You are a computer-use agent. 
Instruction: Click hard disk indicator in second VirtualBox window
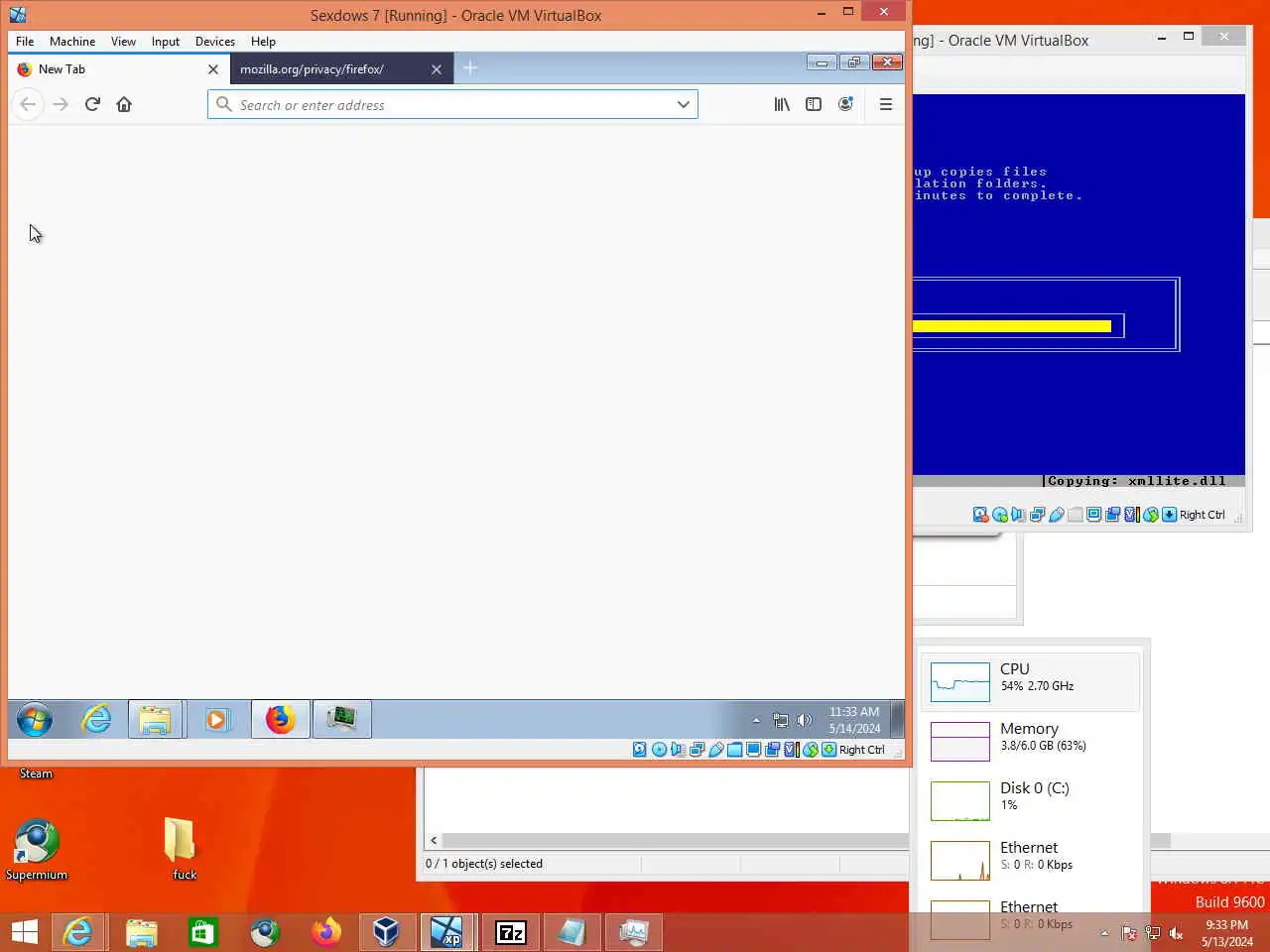coord(981,515)
